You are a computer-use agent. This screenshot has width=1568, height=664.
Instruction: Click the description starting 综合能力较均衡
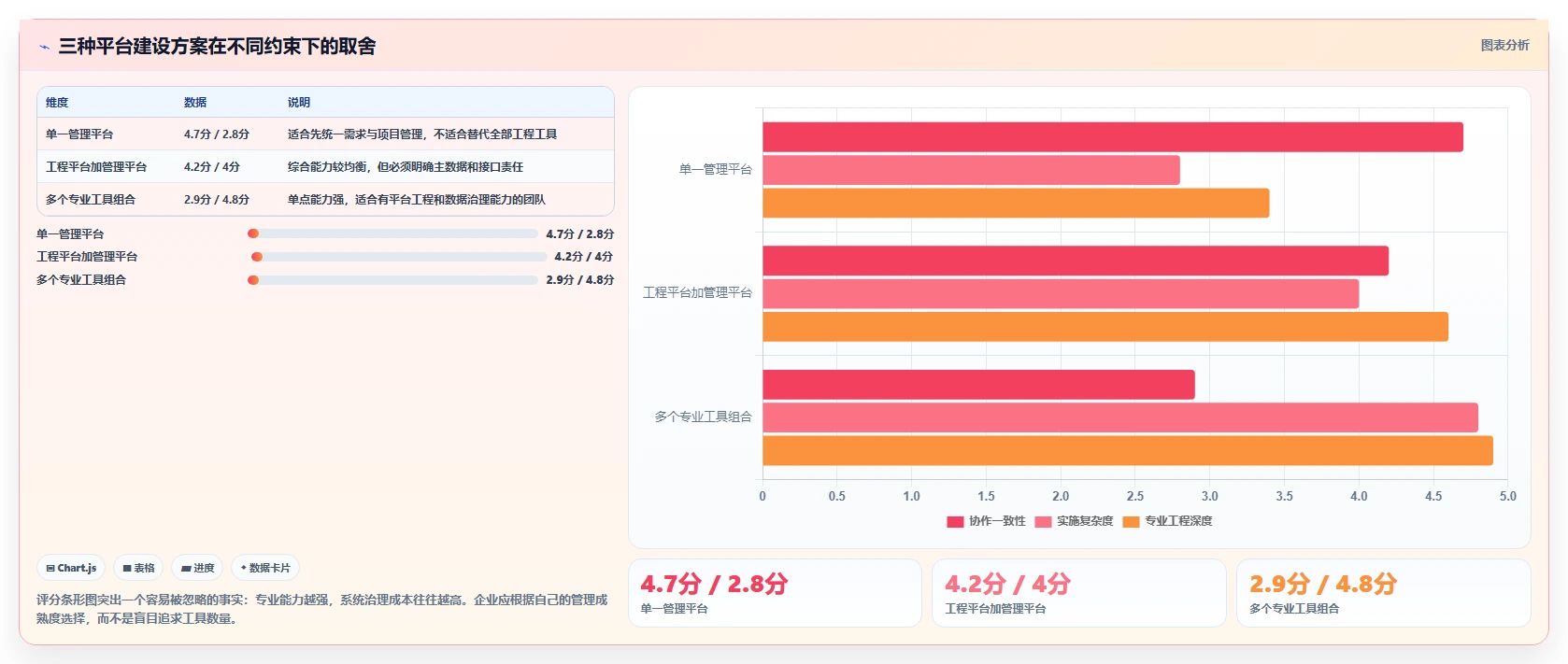click(406, 167)
